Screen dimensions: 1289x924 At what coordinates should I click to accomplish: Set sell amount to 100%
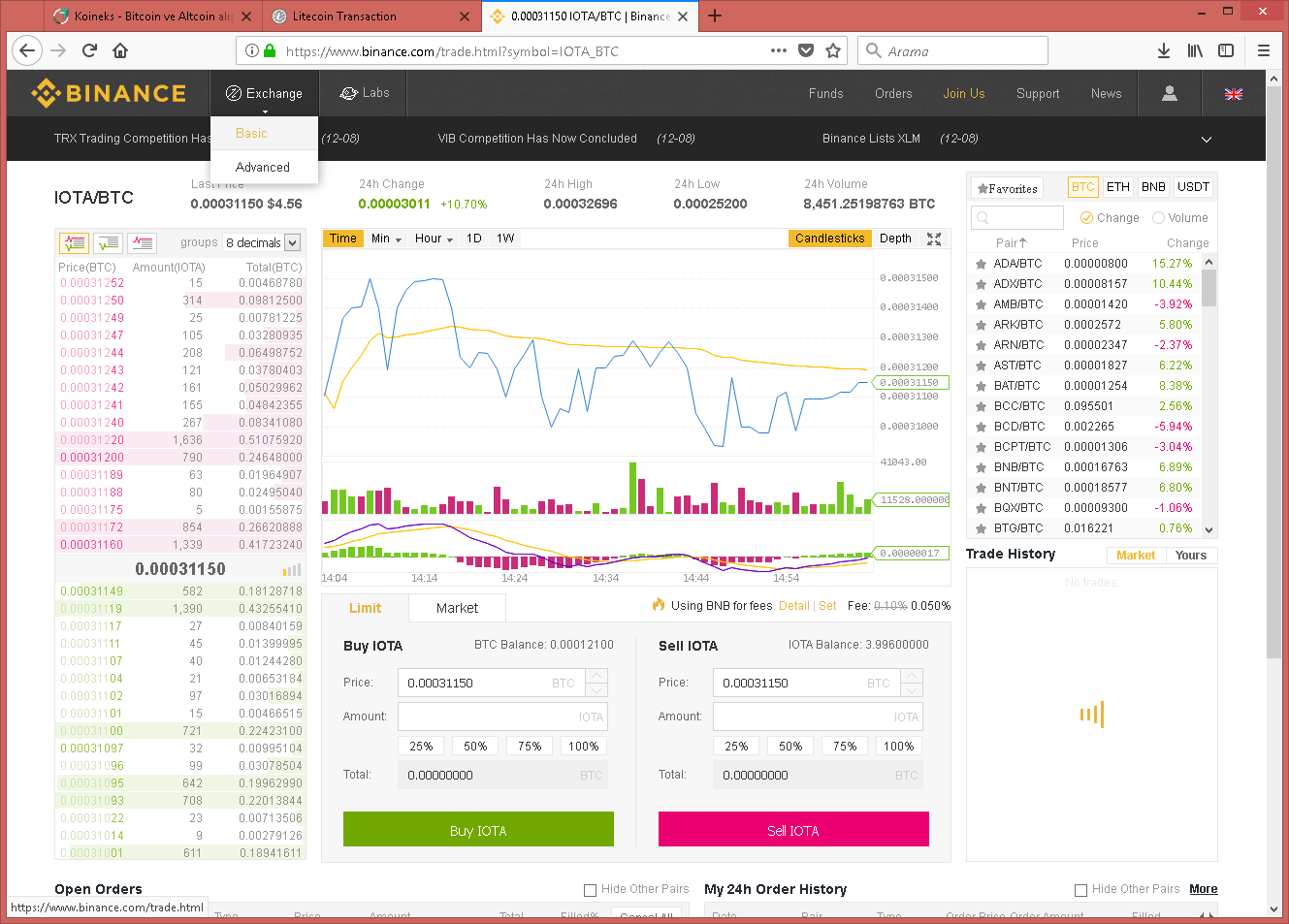click(898, 746)
